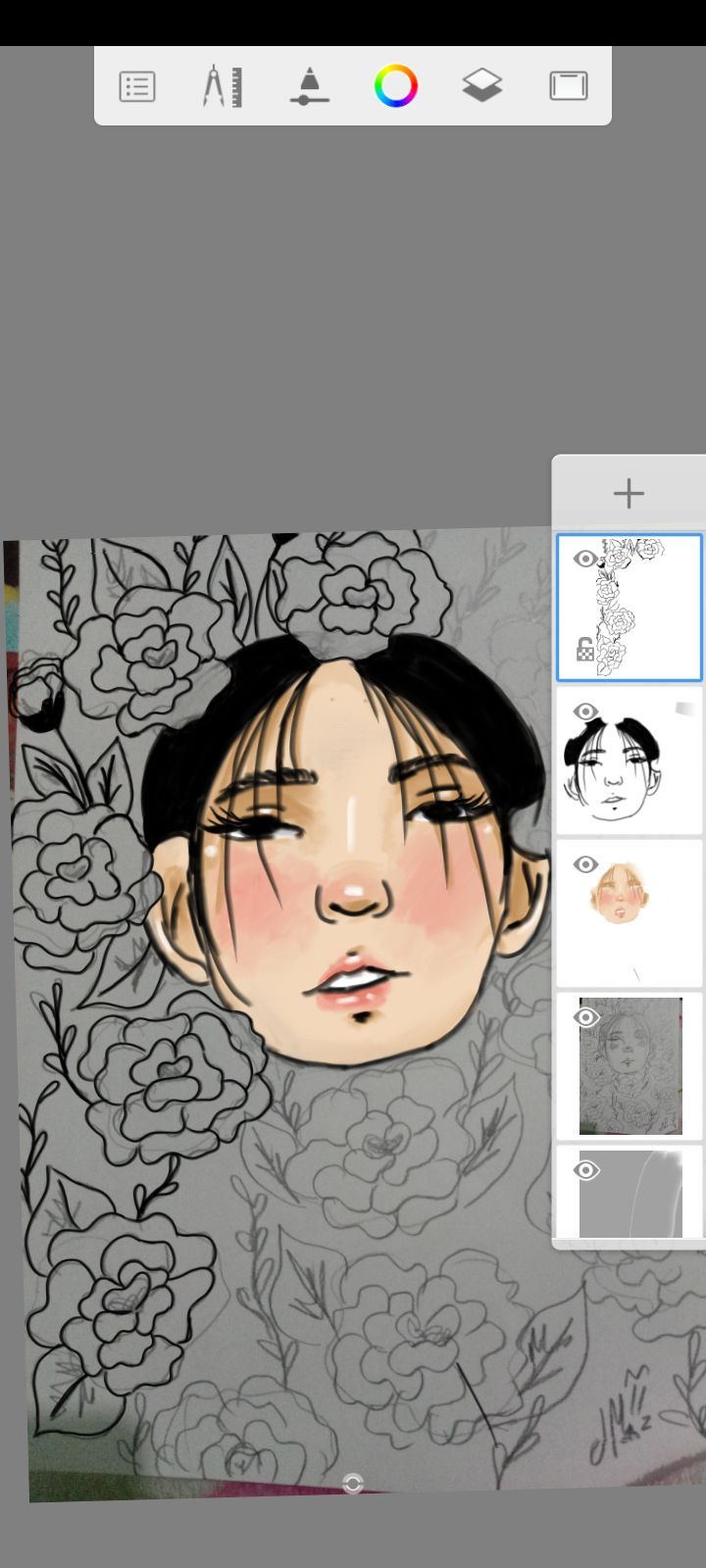706x1568 pixels.
Task: Hide the gray background layer
Action: (586, 1170)
